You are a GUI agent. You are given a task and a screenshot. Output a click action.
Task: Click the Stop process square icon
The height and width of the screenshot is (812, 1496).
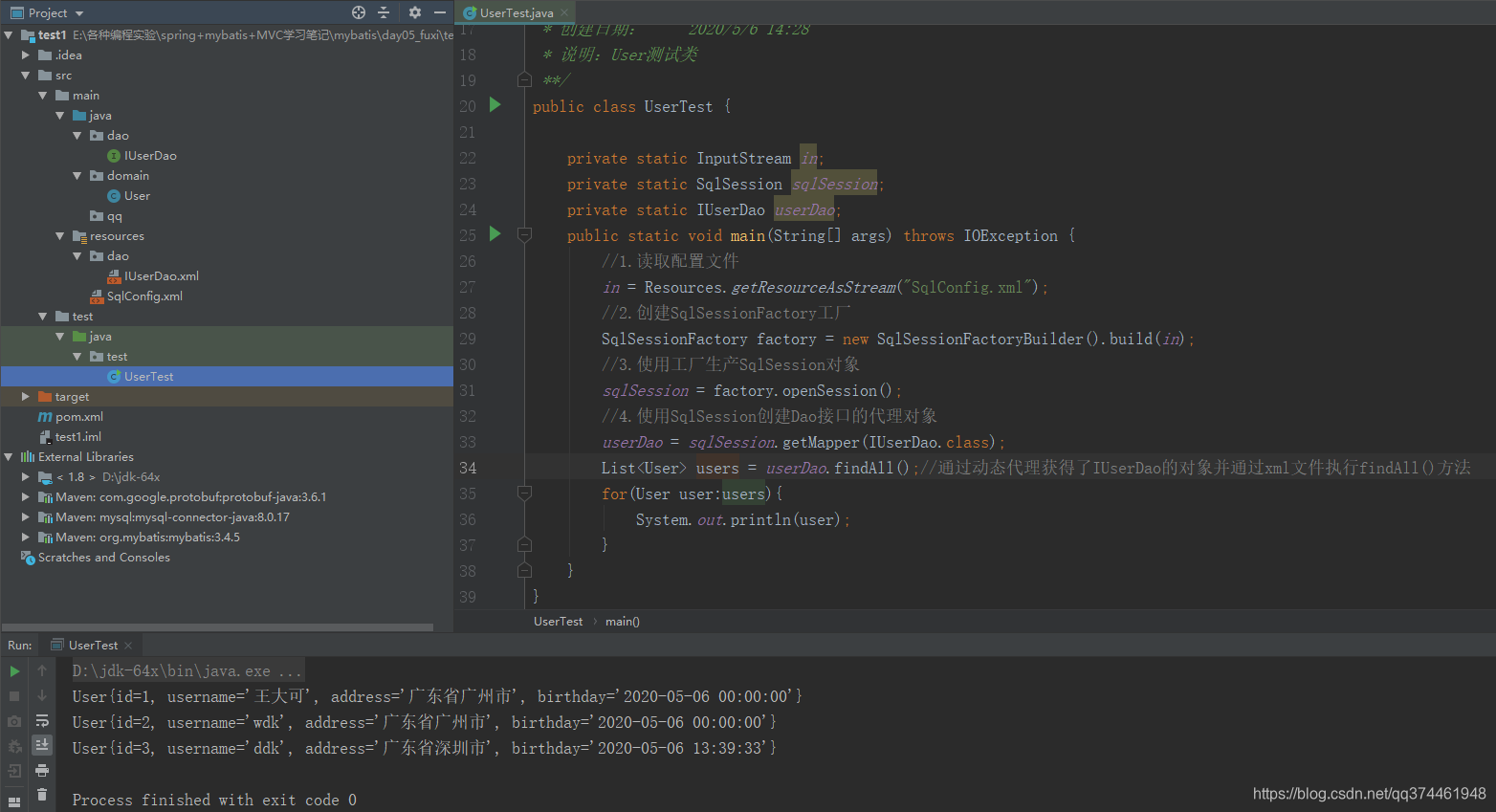pyautogui.click(x=14, y=696)
